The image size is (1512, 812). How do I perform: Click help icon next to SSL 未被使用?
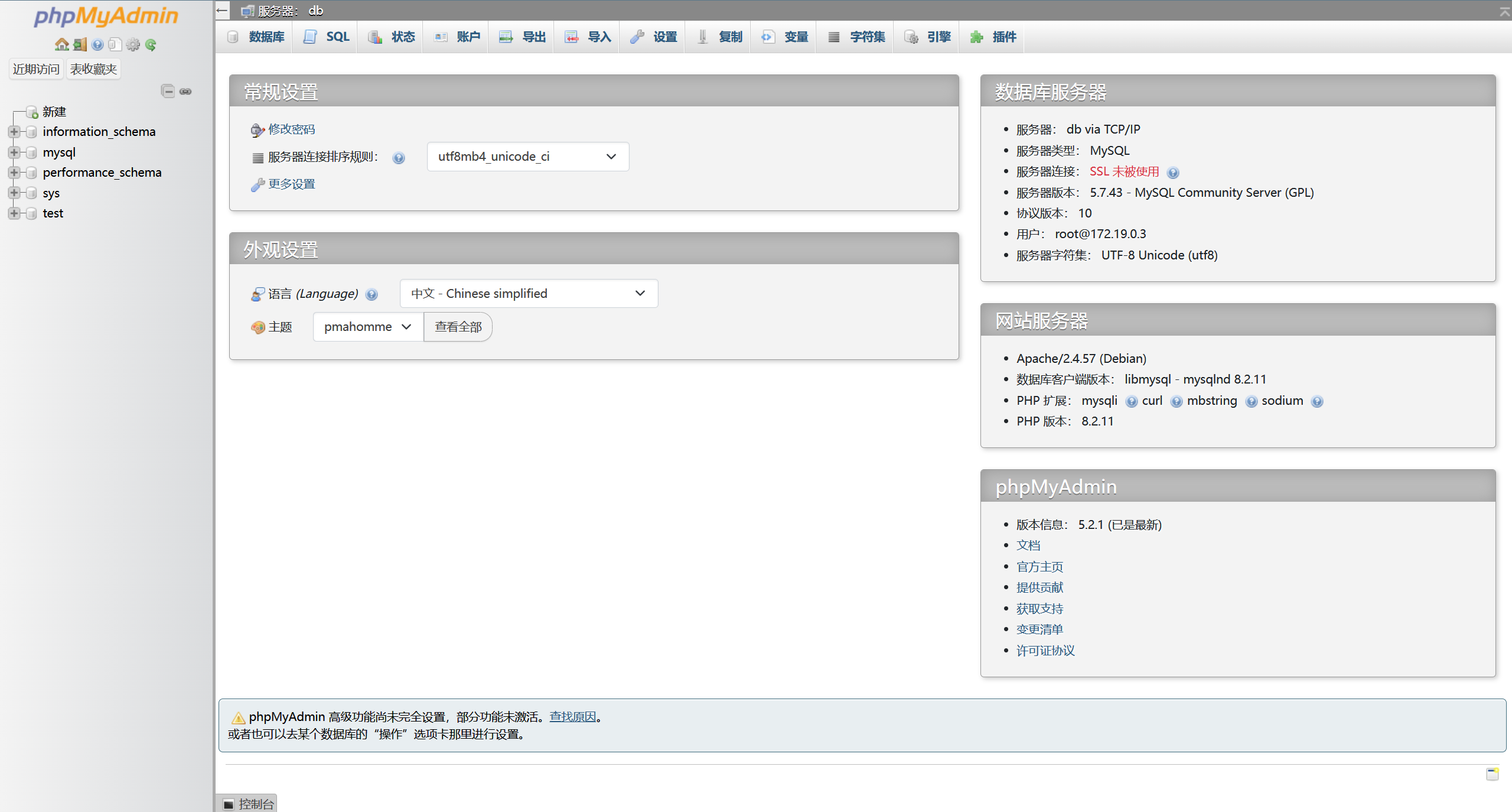click(1173, 173)
